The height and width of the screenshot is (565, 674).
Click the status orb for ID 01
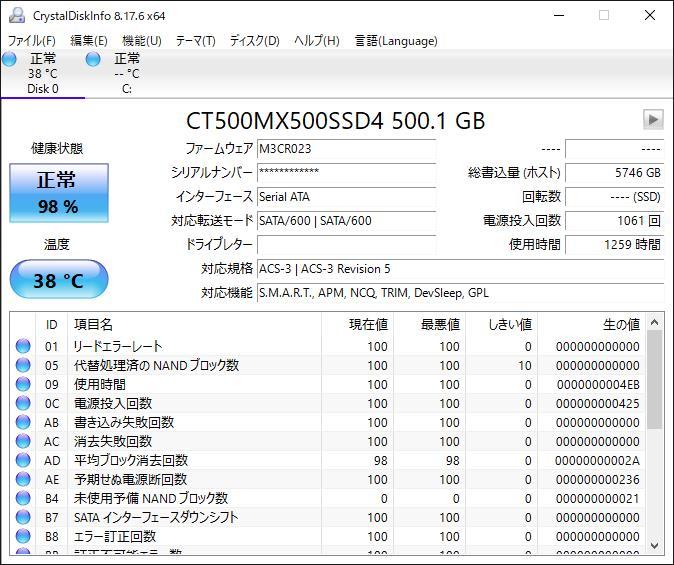click(23, 346)
